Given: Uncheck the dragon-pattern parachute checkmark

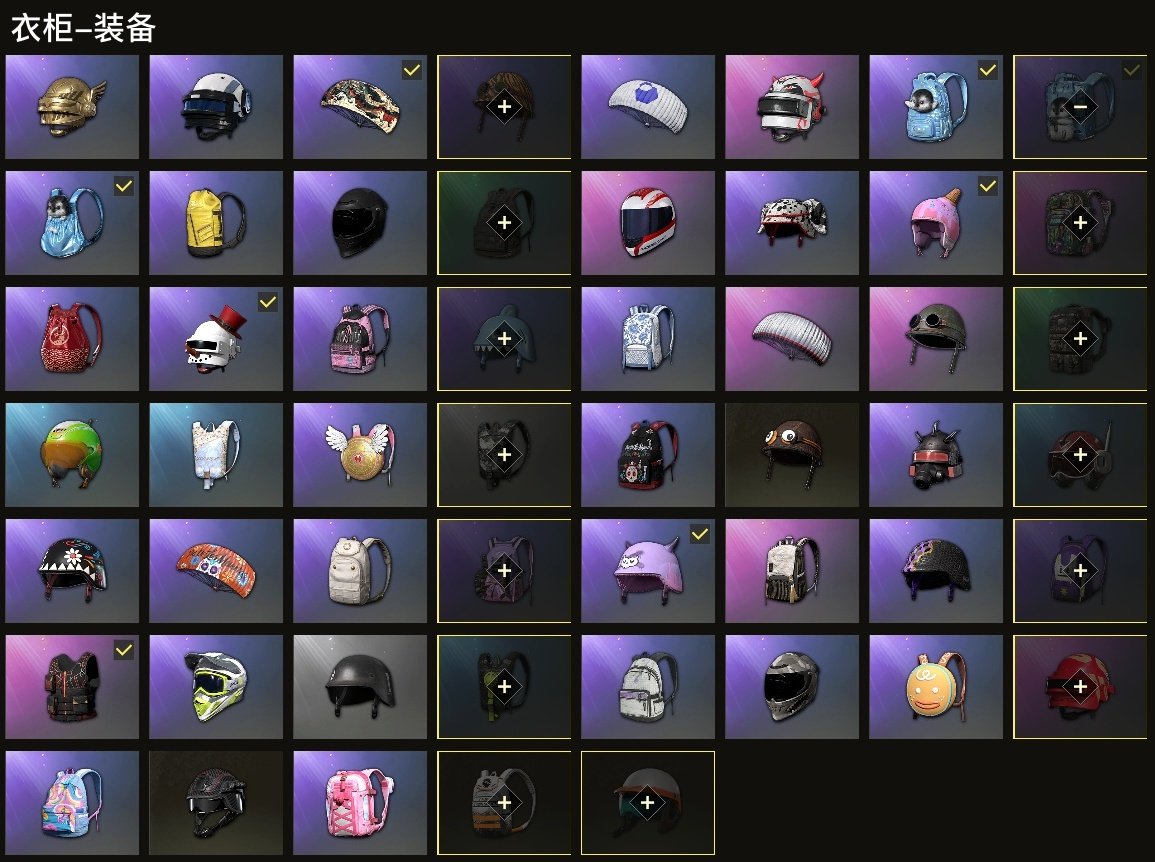Looking at the screenshot, I should (412, 70).
